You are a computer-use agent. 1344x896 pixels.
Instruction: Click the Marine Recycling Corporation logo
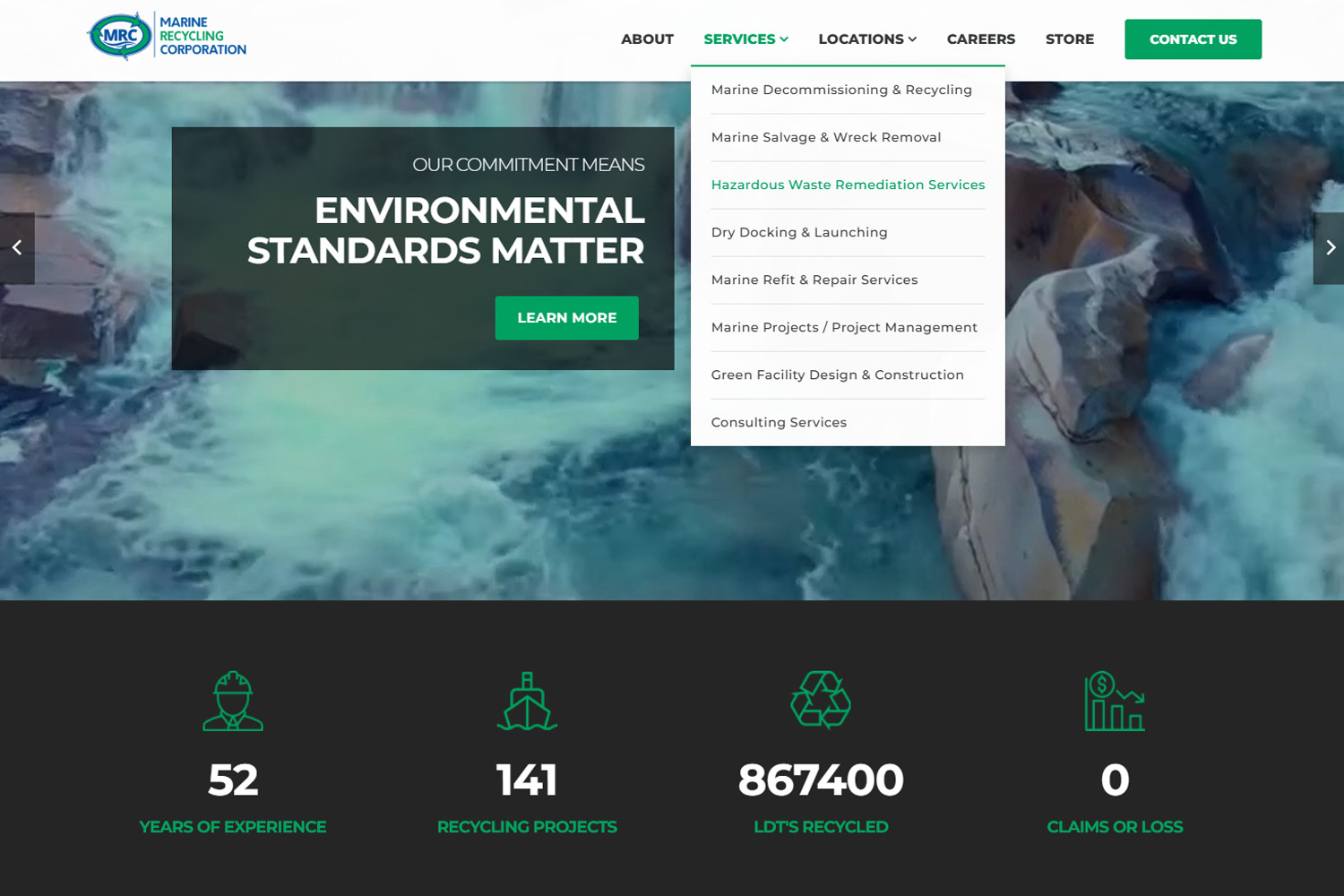coord(167,37)
